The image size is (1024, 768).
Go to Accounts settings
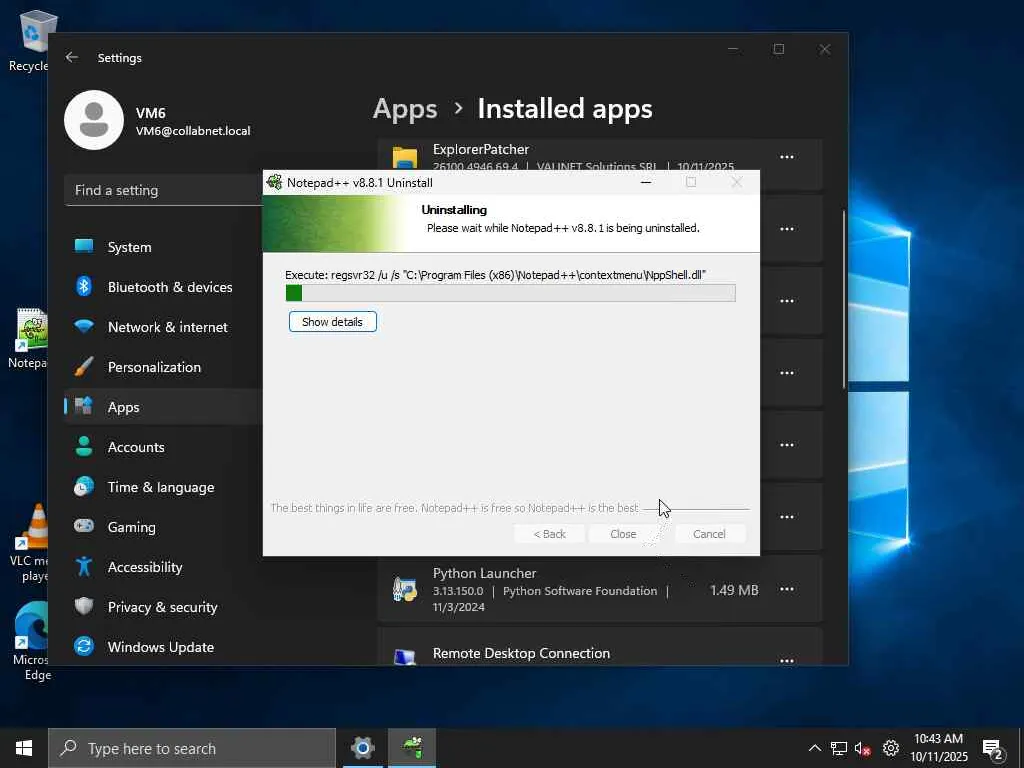click(x=136, y=447)
